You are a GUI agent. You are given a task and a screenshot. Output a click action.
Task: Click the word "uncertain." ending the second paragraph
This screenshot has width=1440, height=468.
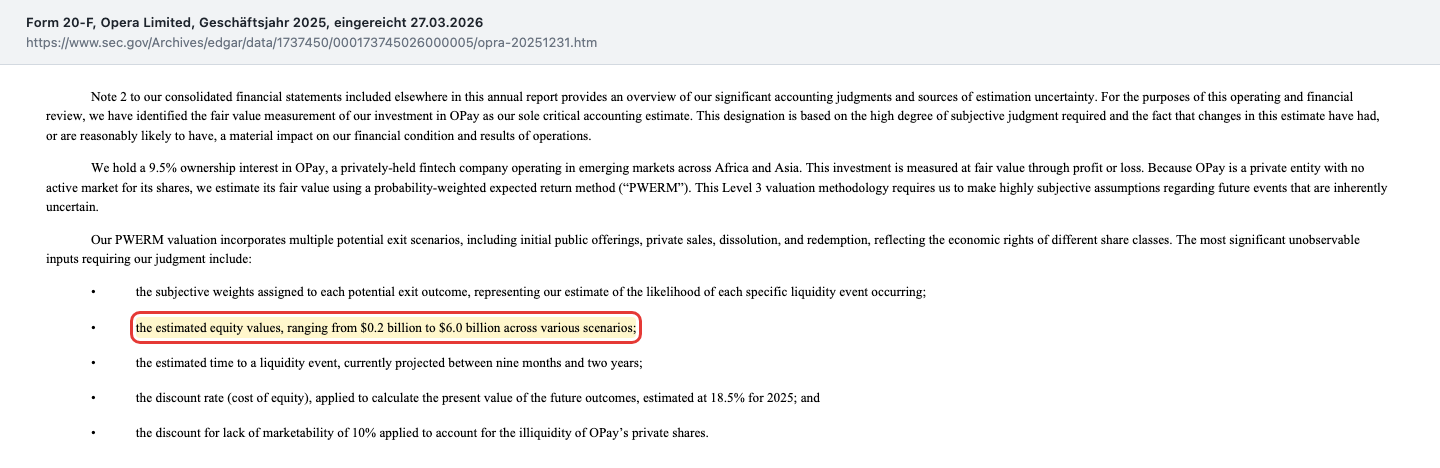pyautogui.click(x=73, y=206)
